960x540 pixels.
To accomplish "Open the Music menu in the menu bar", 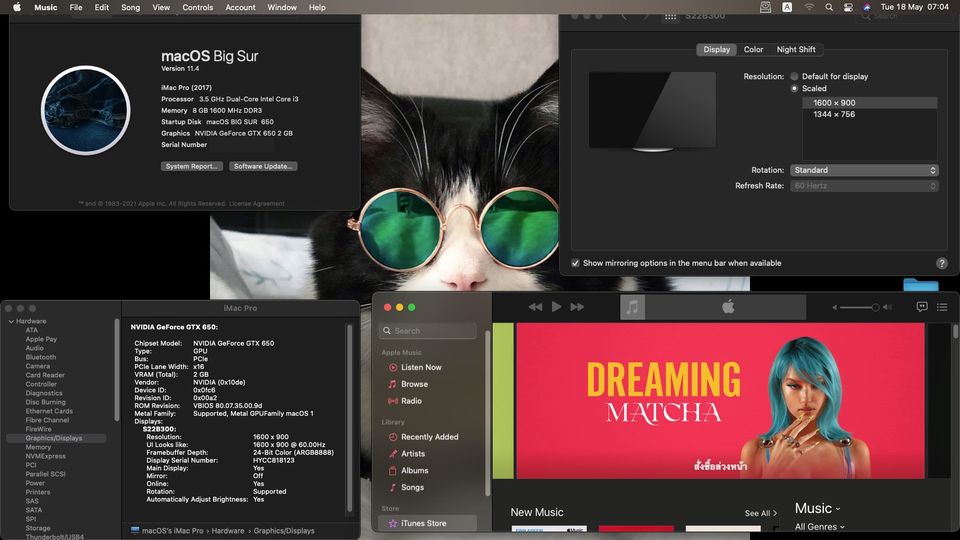I will pyautogui.click(x=45, y=7).
